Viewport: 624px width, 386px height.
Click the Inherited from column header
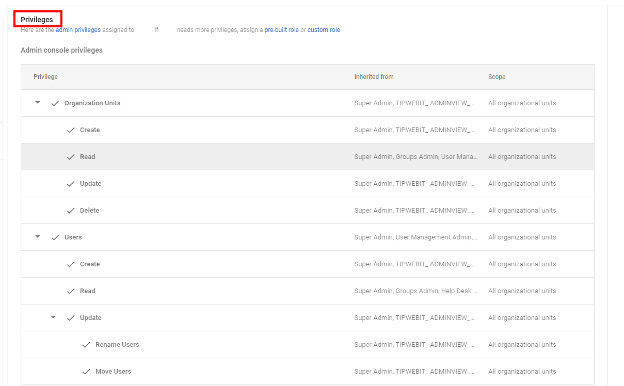374,76
